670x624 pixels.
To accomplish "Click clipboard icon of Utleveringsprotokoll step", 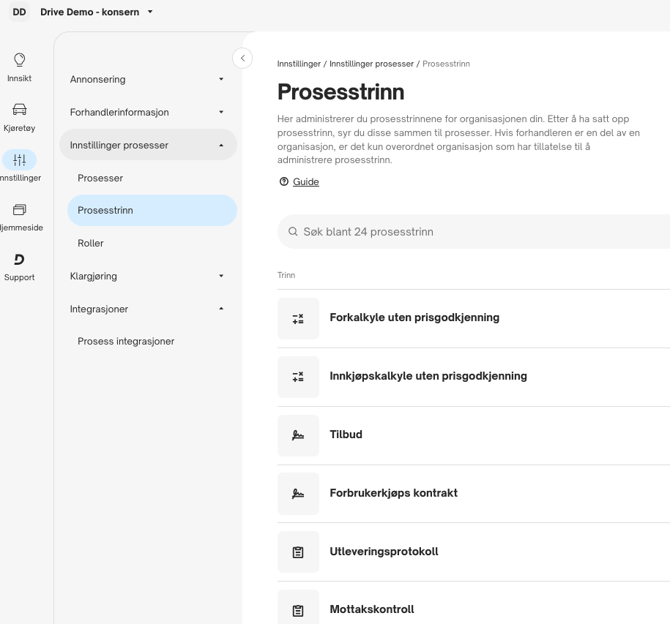I will [x=298, y=552].
